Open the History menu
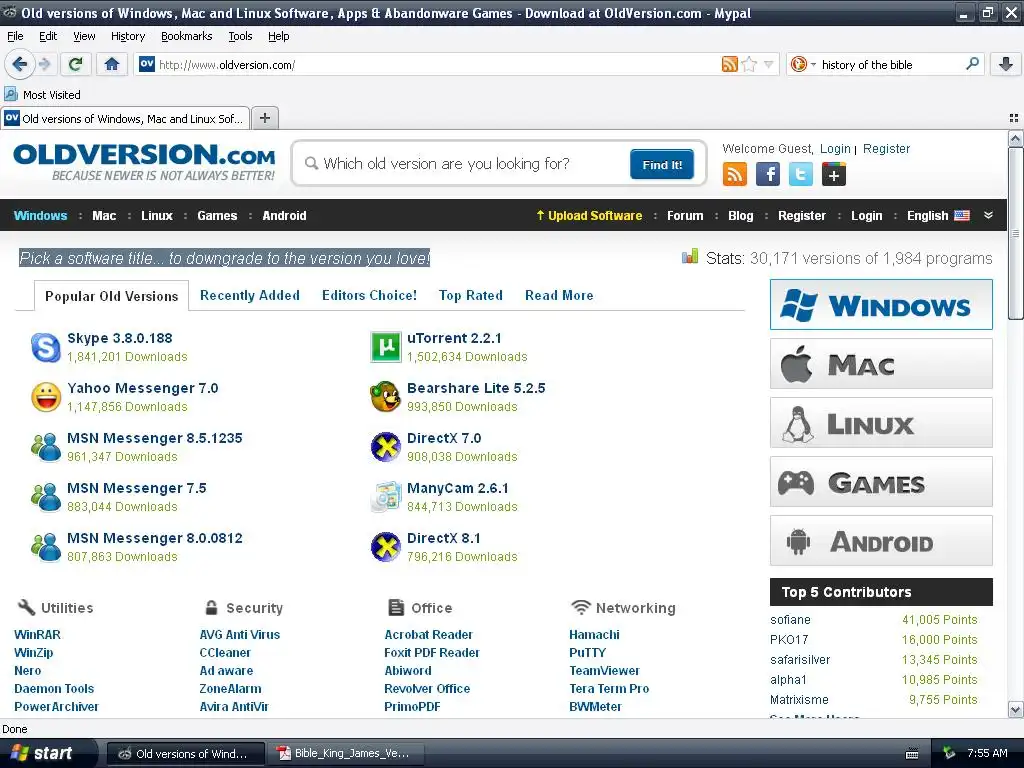Viewport: 1024px width, 768px height. [x=128, y=36]
